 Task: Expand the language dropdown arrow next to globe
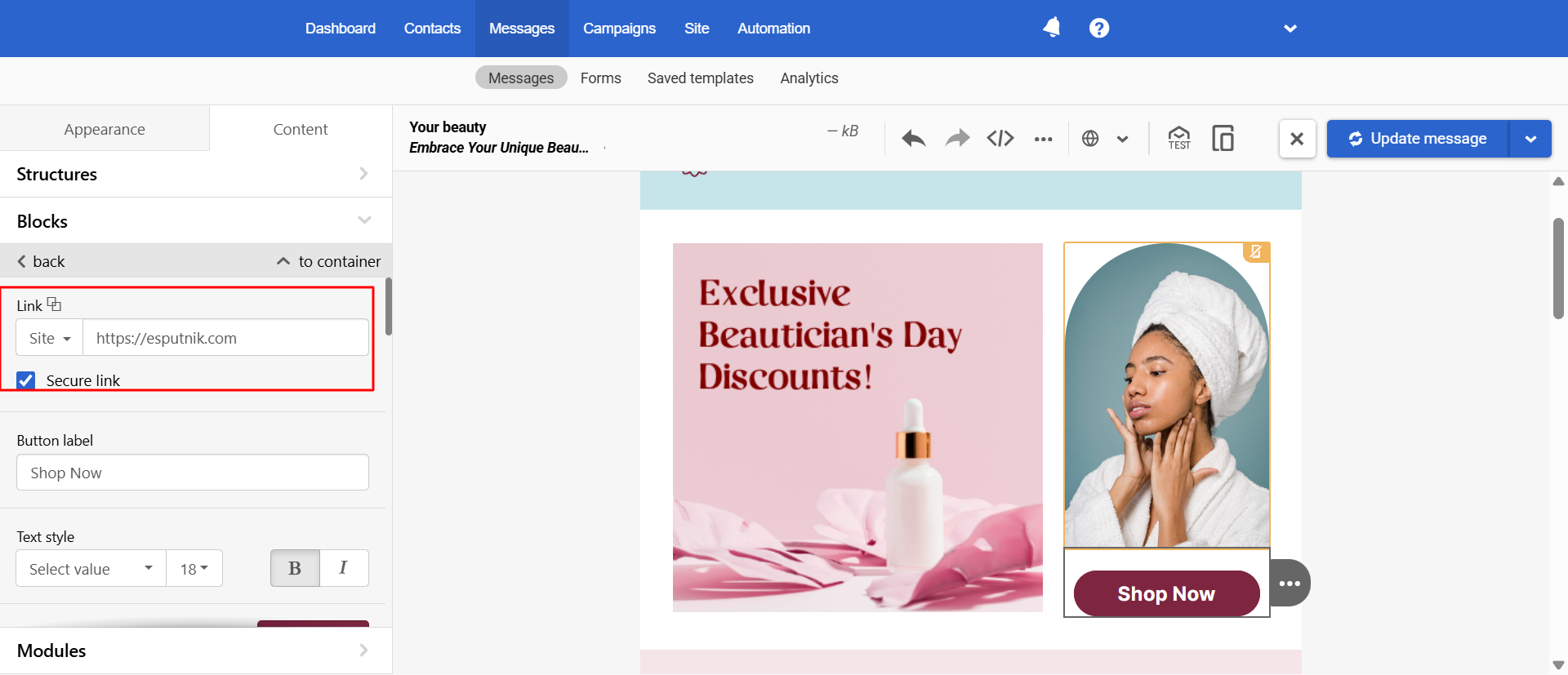click(1123, 139)
